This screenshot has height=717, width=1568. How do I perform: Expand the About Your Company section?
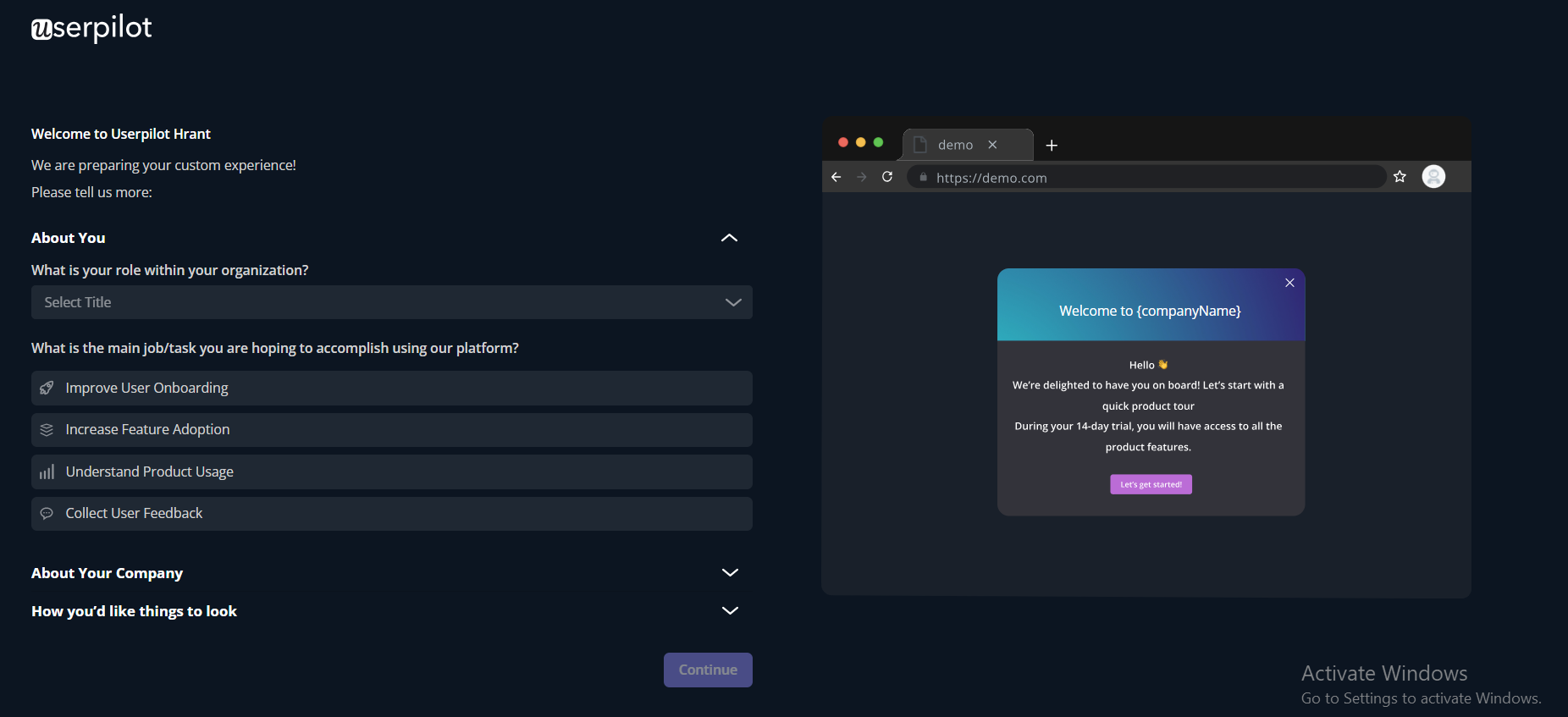tap(729, 573)
